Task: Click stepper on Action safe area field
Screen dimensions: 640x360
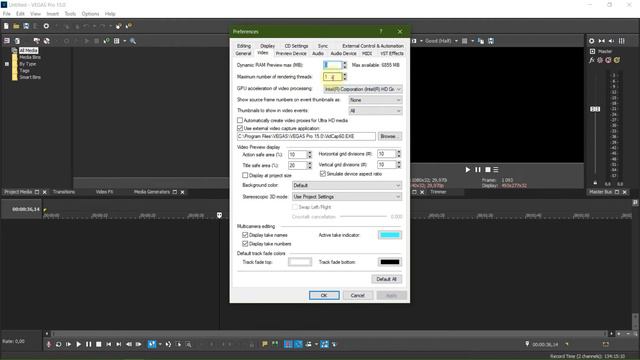Action: pyautogui.click(x=309, y=155)
